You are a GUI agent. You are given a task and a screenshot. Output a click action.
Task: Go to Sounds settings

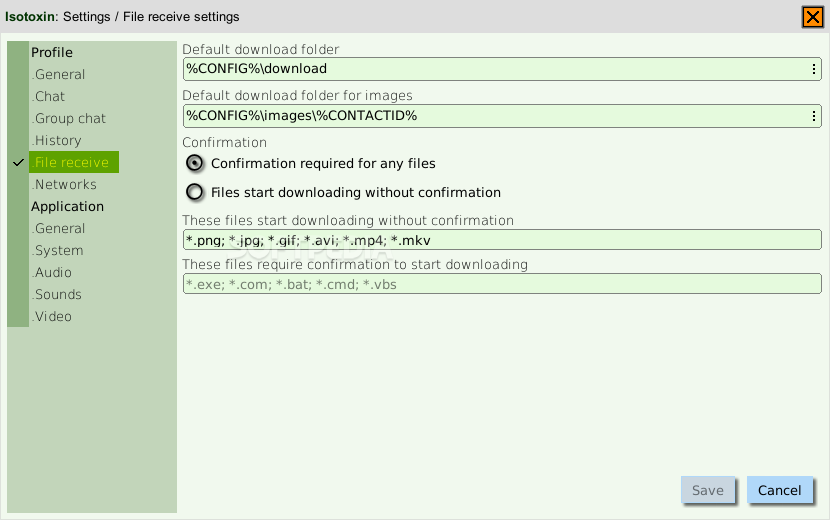(57, 294)
